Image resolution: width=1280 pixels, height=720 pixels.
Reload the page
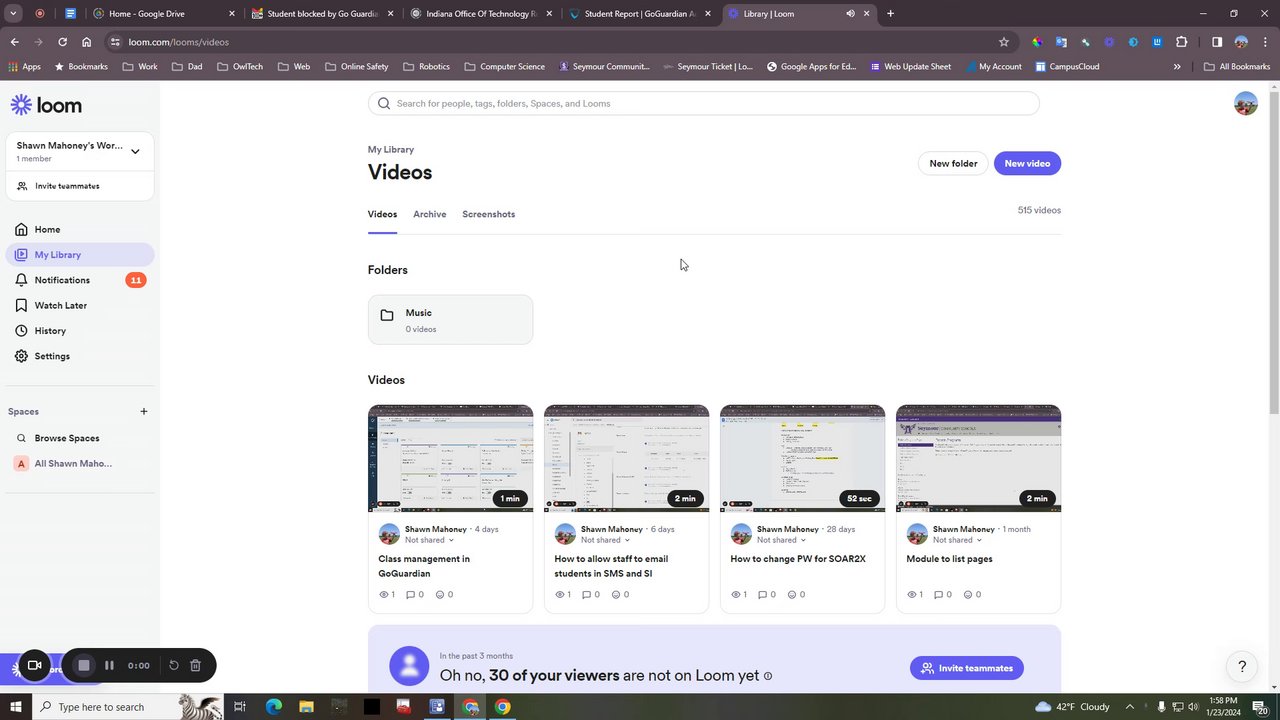coord(62,42)
